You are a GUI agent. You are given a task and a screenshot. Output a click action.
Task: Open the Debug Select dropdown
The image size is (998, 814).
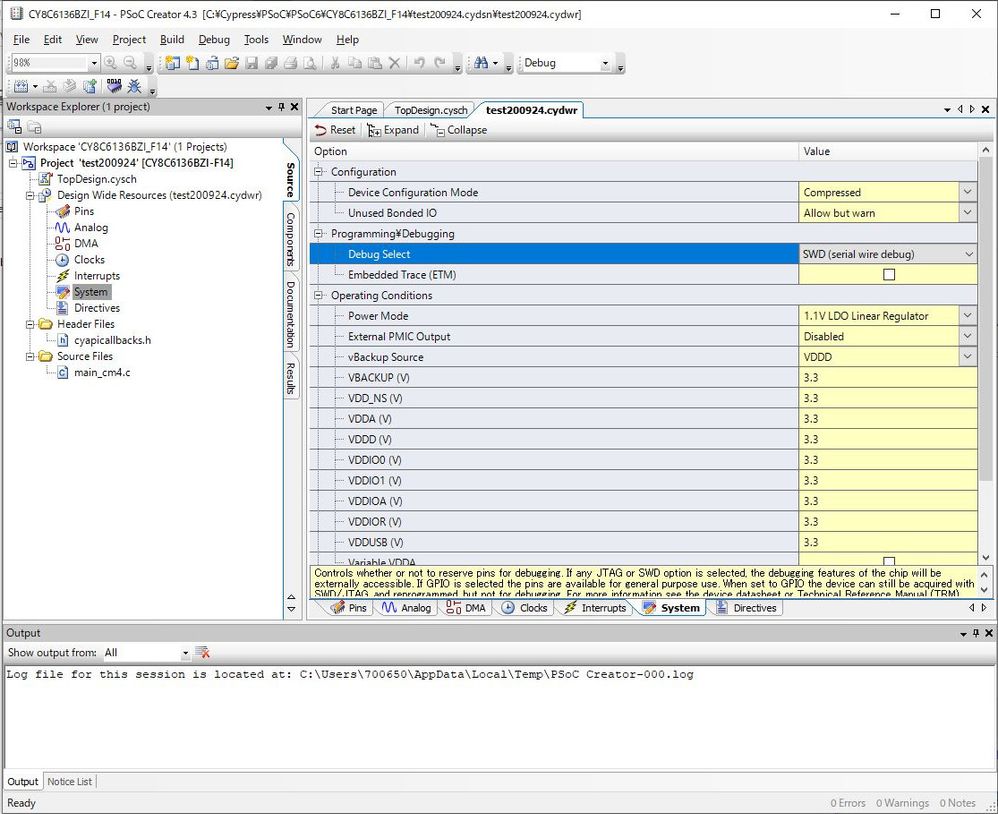point(967,254)
